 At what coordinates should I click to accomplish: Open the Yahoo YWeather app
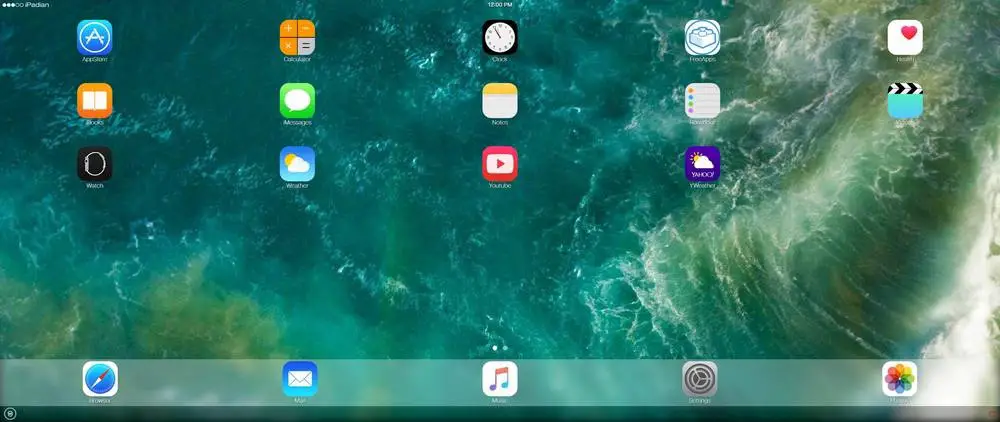pyautogui.click(x=702, y=164)
